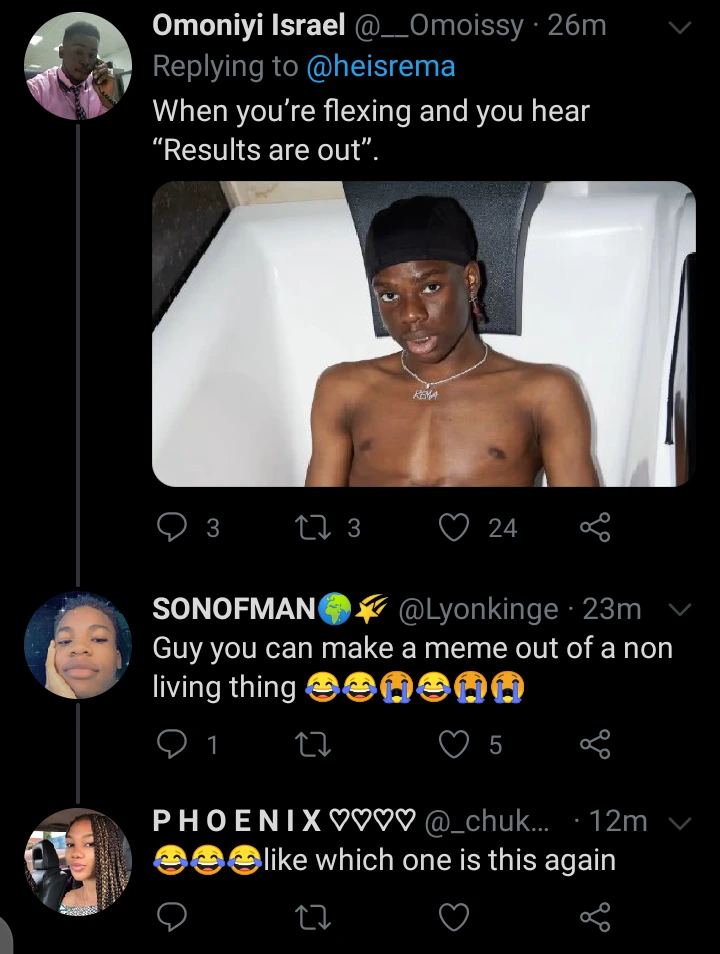This screenshot has height=954, width=720.
Task: Share Omoniyi Israel's tweet
Action: pos(595,527)
